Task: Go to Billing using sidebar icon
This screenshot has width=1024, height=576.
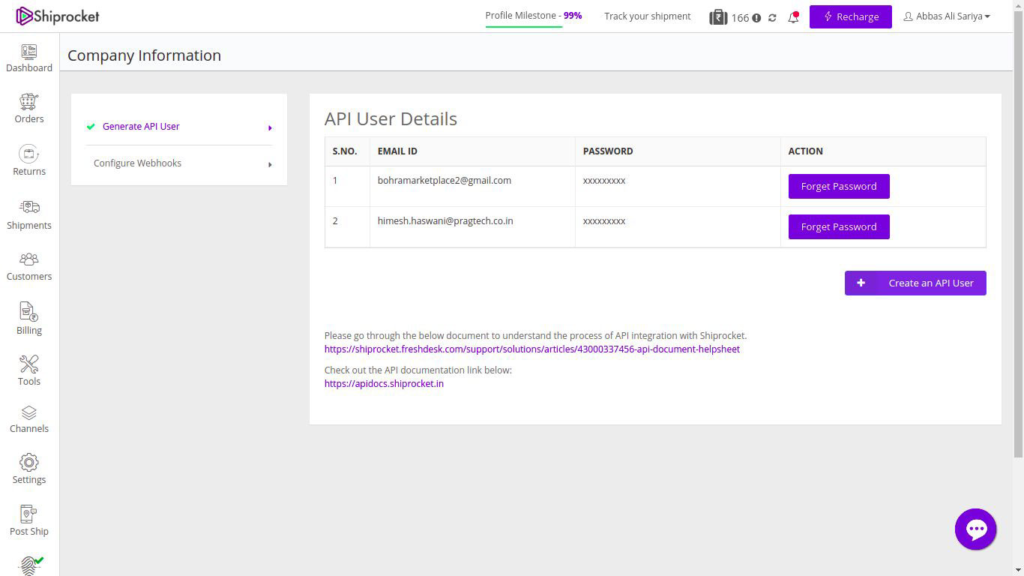Action: click(x=29, y=317)
